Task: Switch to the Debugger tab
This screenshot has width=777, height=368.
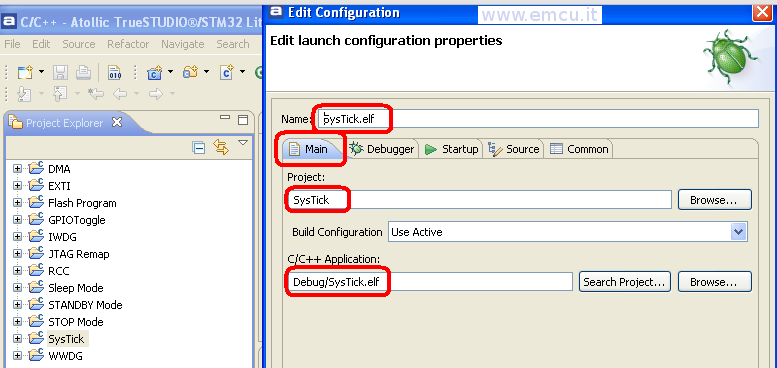Action: pos(382,149)
